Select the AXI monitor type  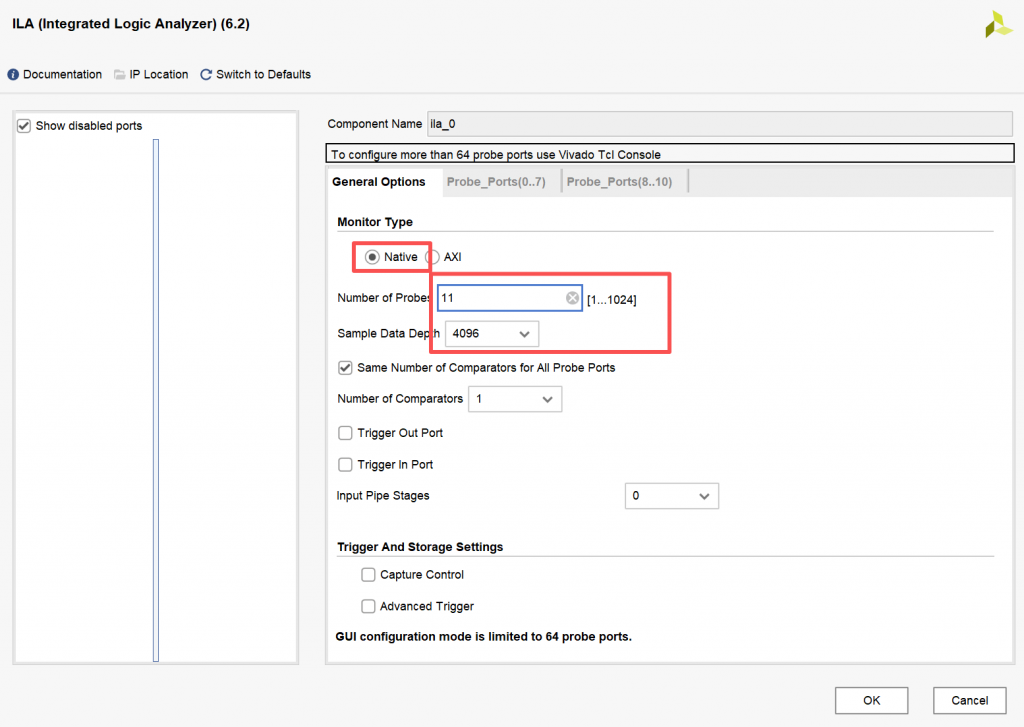pos(433,257)
